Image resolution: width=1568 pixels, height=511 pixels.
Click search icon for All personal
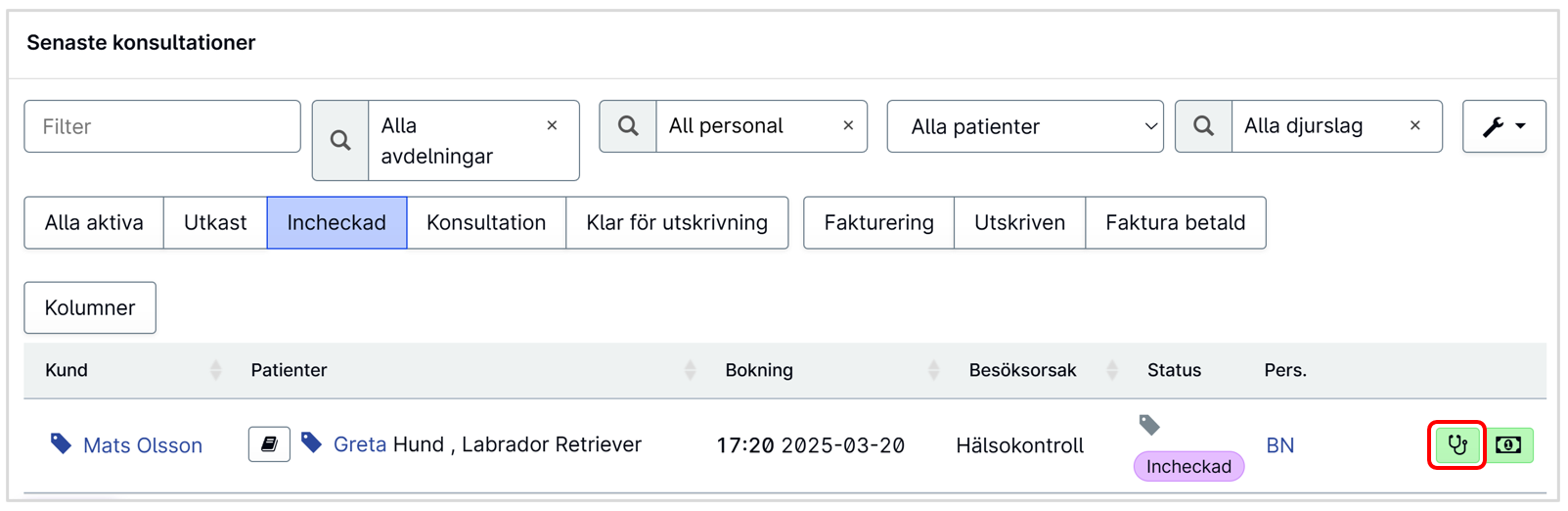point(628,126)
